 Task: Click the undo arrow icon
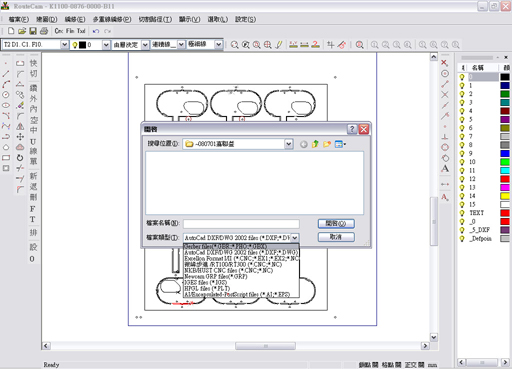[96, 31]
